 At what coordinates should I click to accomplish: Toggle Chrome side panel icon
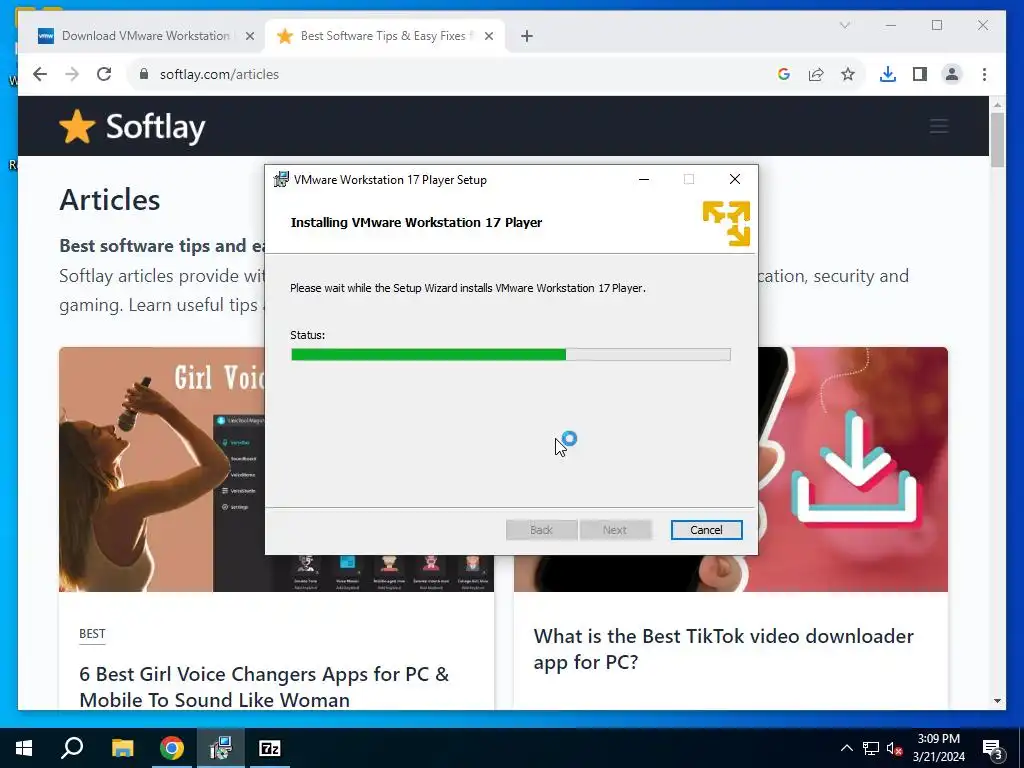pos(920,74)
